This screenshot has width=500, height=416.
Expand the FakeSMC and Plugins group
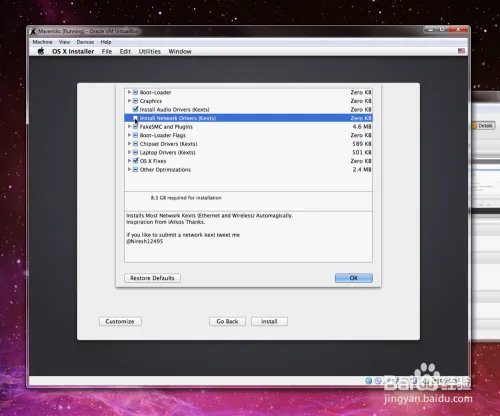tap(129, 127)
